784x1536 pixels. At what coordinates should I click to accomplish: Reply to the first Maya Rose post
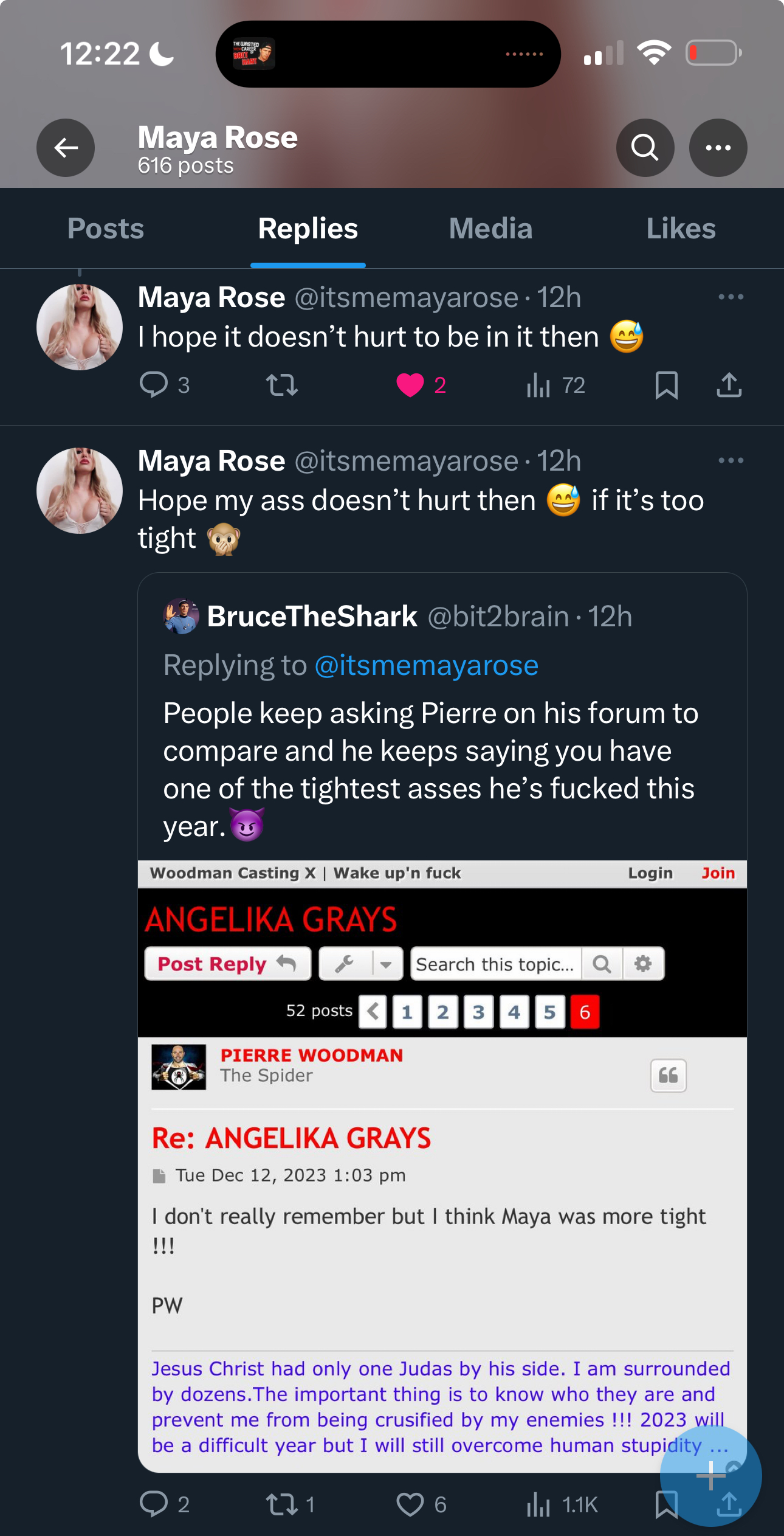pyautogui.click(x=154, y=384)
